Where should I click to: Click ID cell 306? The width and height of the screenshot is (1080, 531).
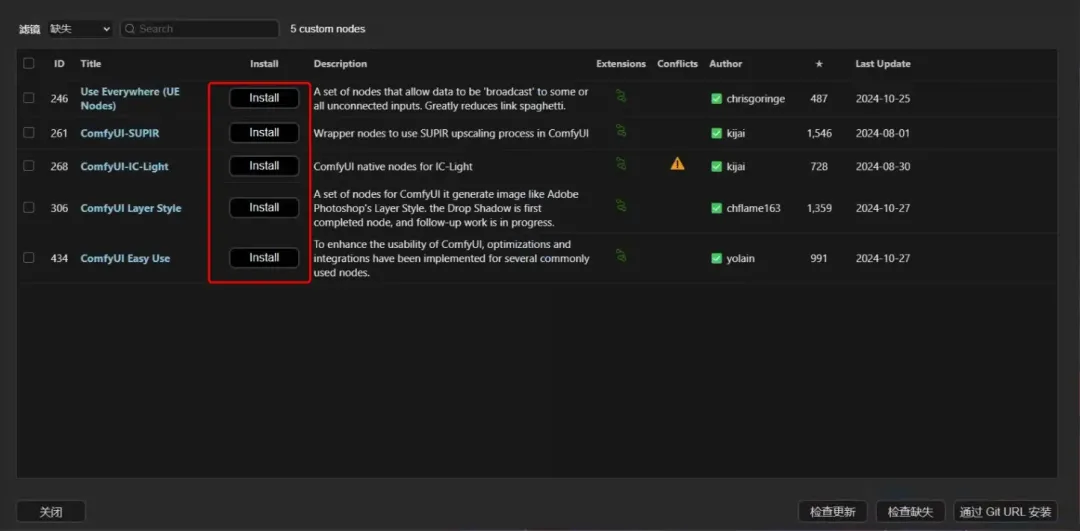click(x=59, y=208)
